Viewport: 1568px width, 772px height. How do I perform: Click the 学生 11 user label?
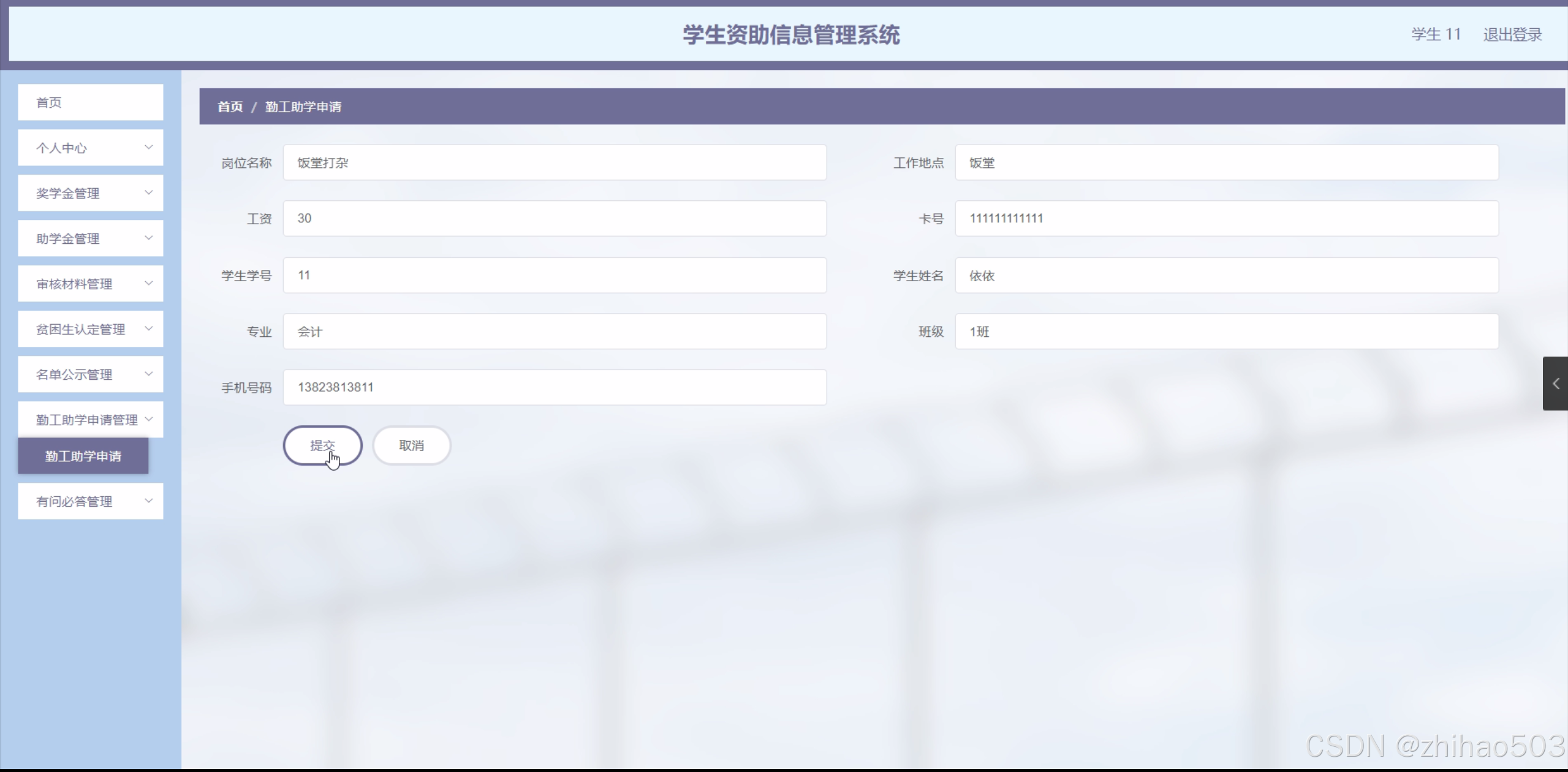[x=1436, y=34]
